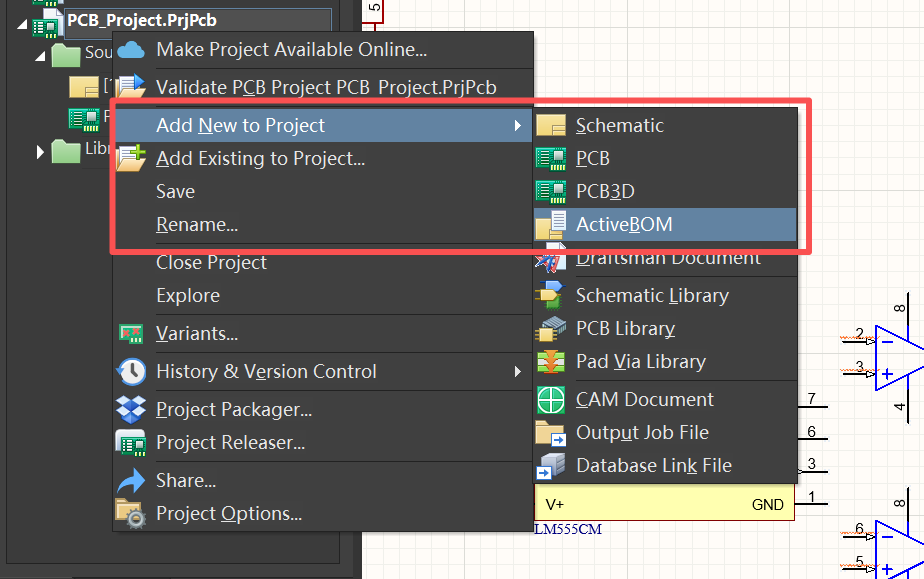
Task: Add a new Schematic Library
Action: [x=665, y=296]
